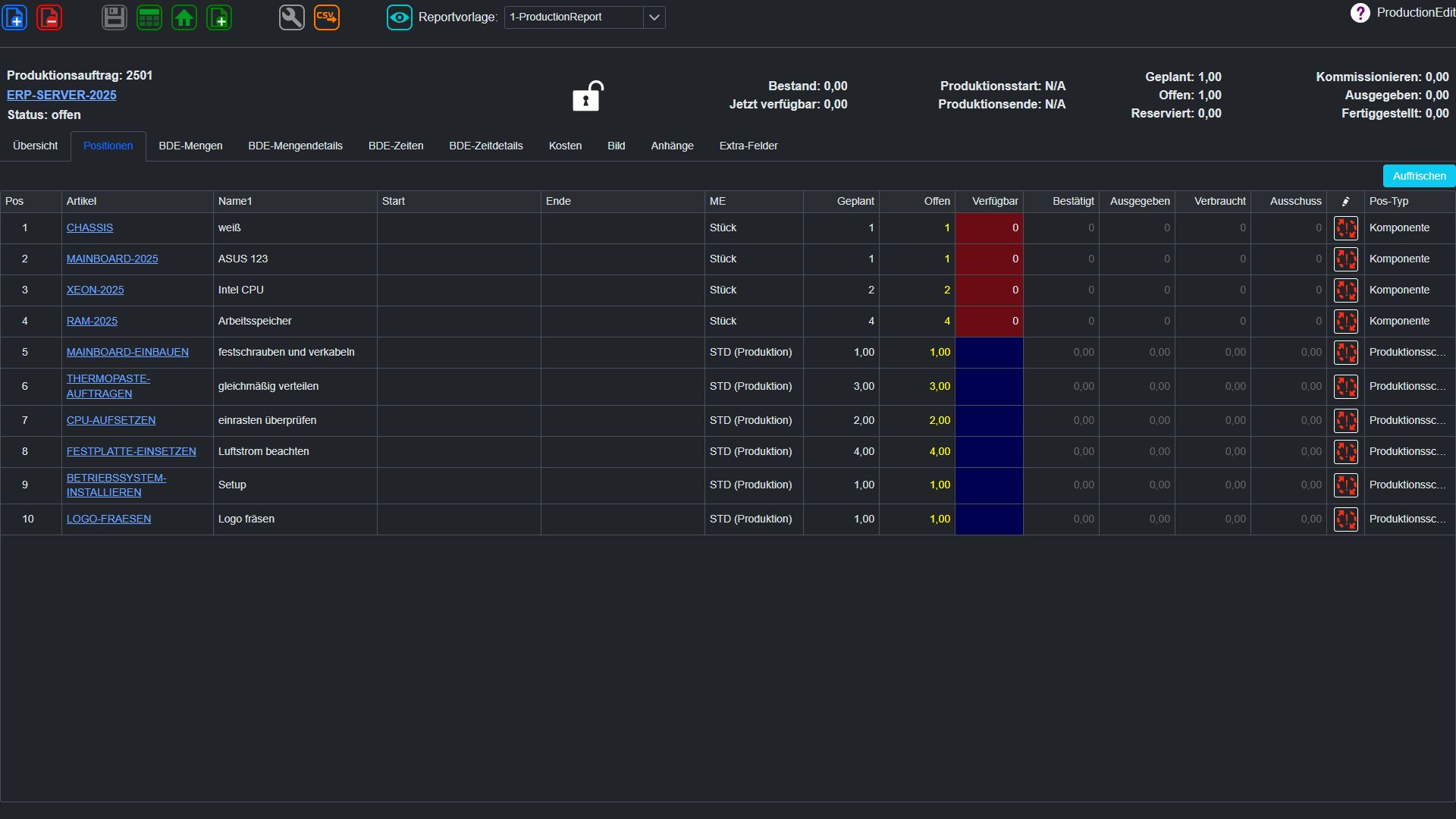Click the Auffrischen refresh button

[1419, 176]
